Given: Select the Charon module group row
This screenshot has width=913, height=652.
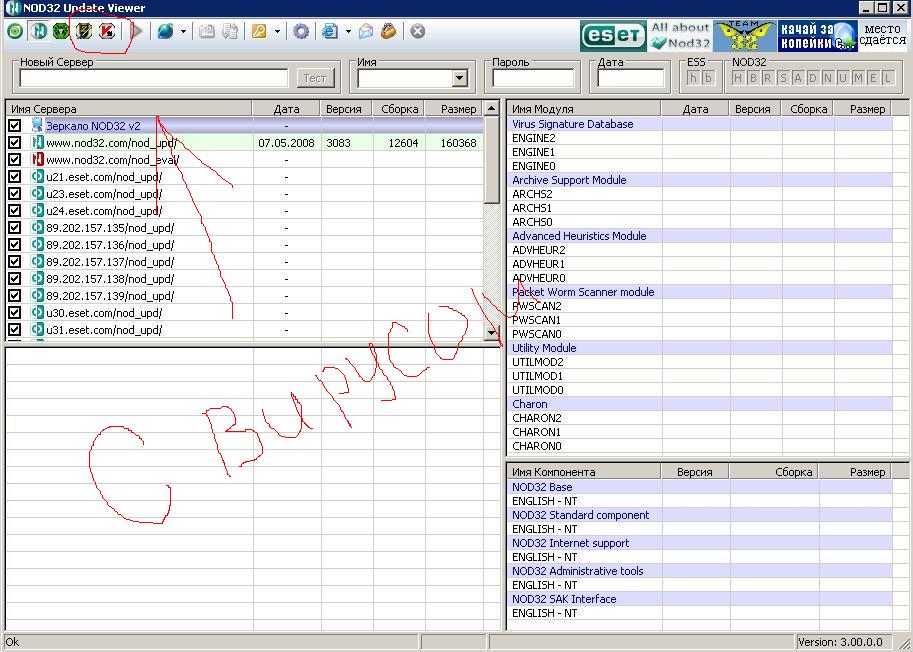Looking at the screenshot, I should [699, 404].
